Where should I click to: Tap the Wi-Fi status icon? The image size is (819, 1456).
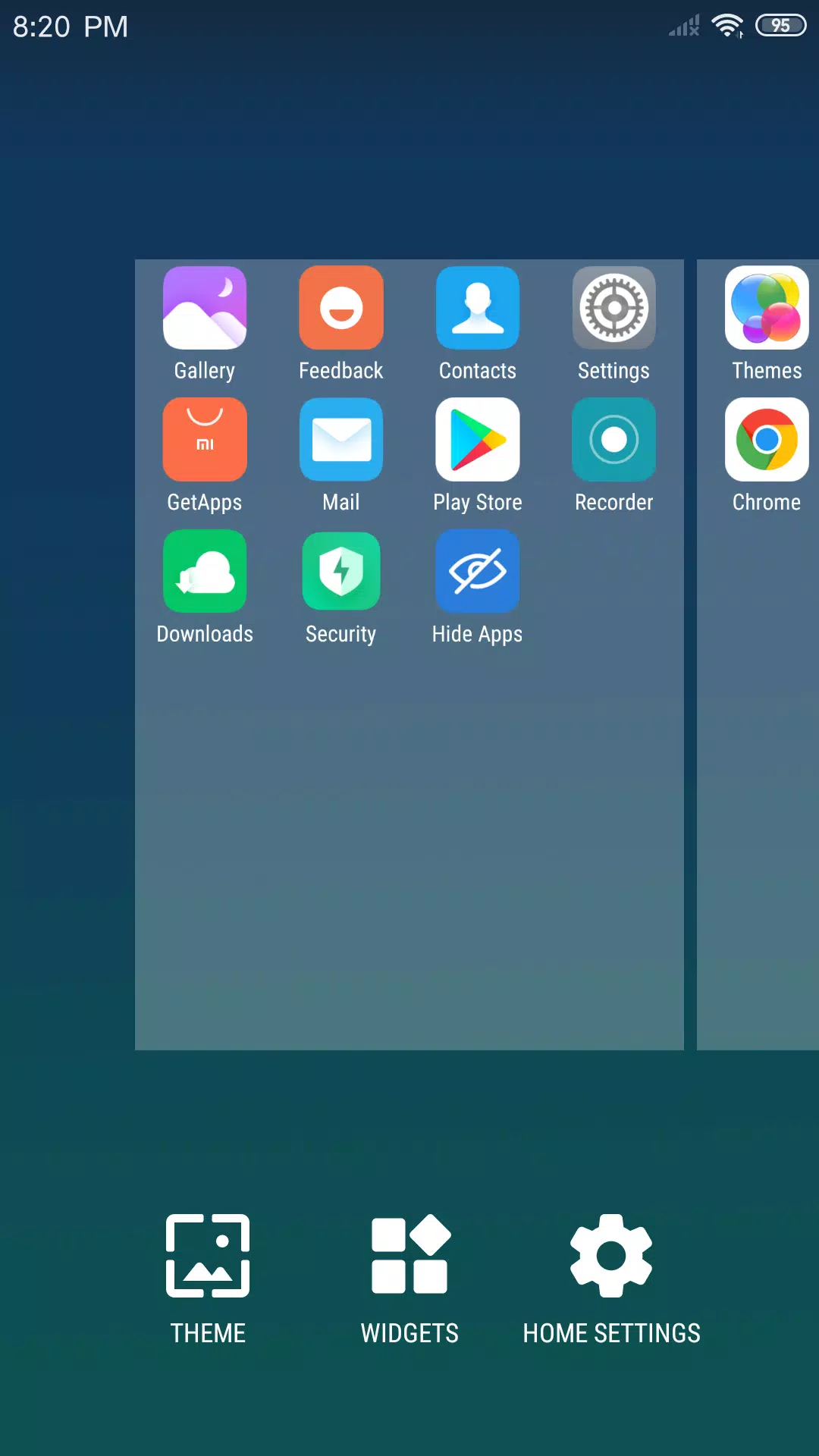pos(727,26)
